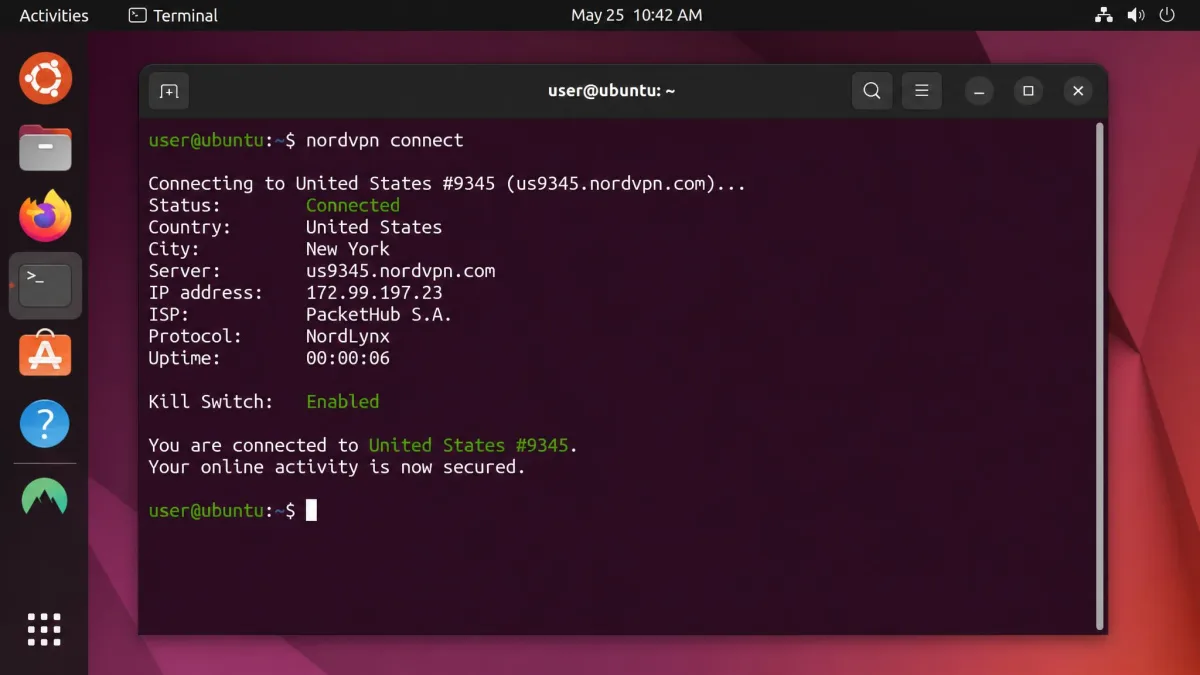The width and height of the screenshot is (1200, 675).
Task: Open the Terminal app menu in top bar
Action: coord(173,15)
